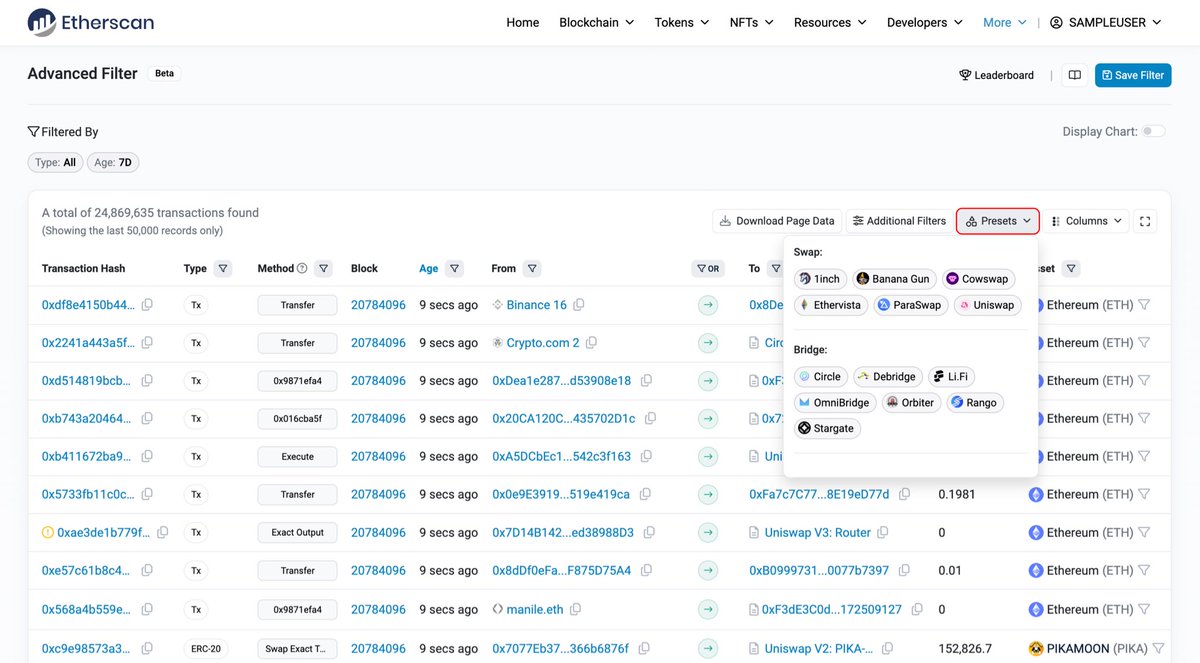This screenshot has height=663, width=1200.
Task: Copy the first transaction hash
Action: click(147, 304)
